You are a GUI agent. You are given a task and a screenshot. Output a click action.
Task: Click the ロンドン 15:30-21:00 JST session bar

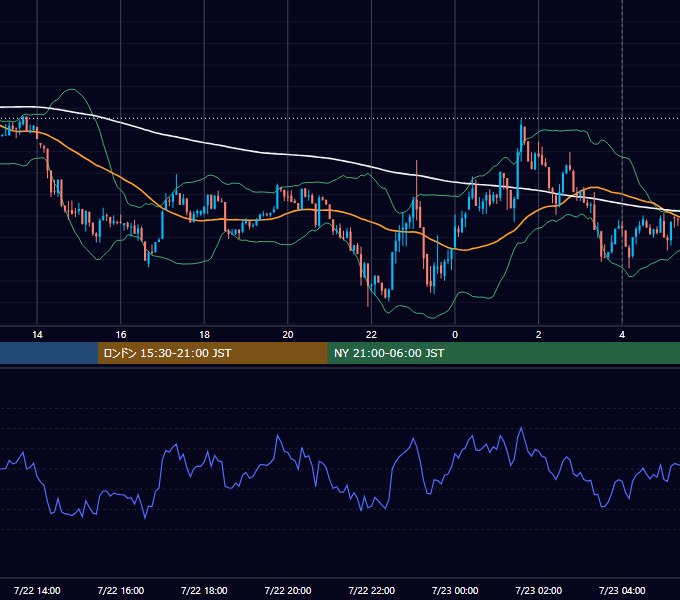click(x=212, y=353)
